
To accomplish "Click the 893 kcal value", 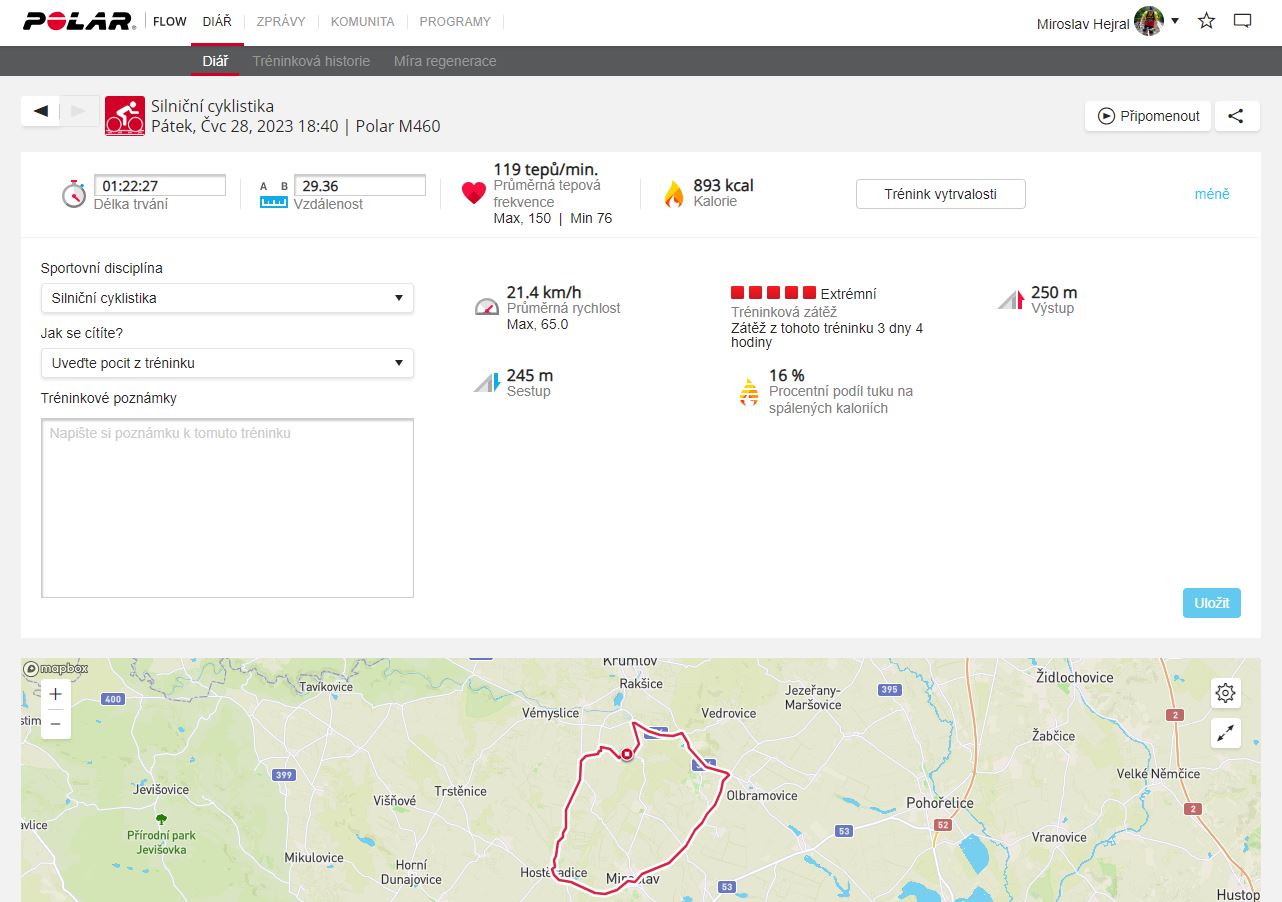I will pyautogui.click(x=723, y=185).
